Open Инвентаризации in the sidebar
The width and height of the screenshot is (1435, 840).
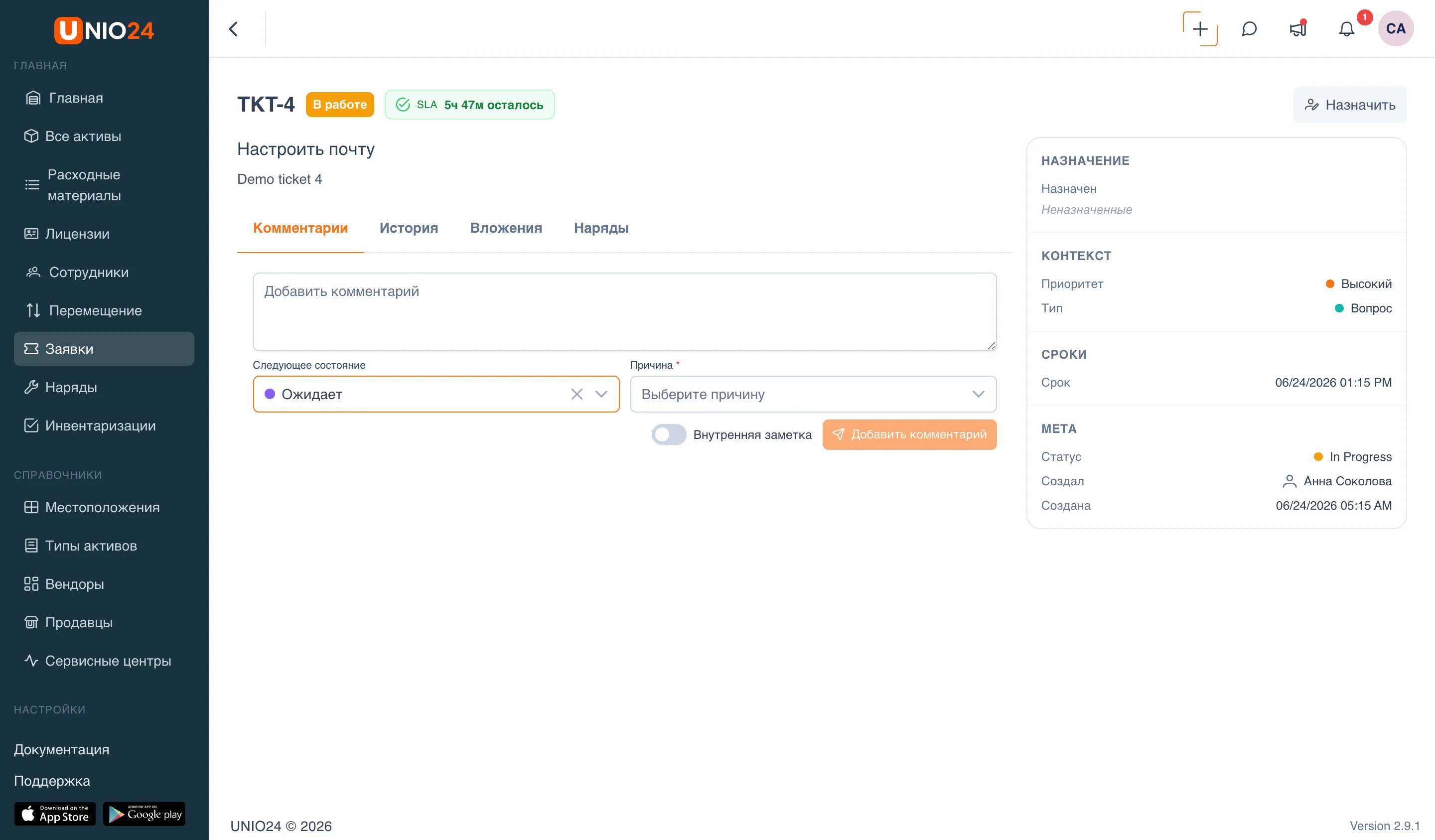(x=100, y=425)
